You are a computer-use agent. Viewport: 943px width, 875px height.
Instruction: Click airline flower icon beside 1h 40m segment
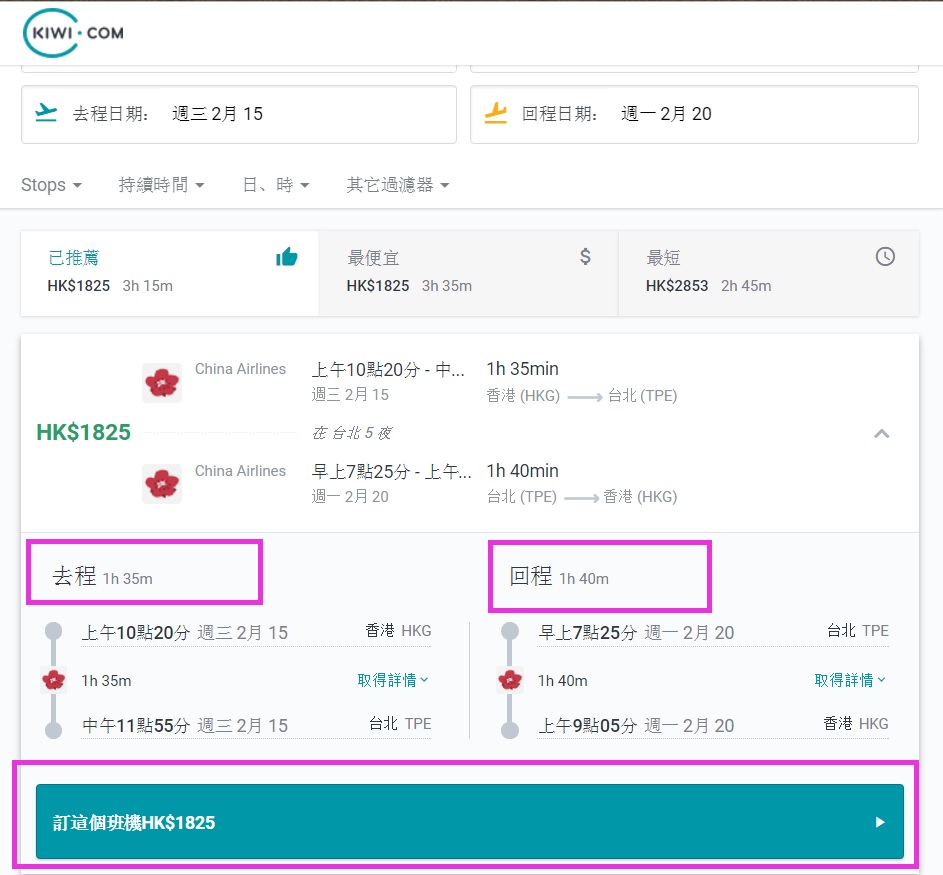tap(510, 680)
